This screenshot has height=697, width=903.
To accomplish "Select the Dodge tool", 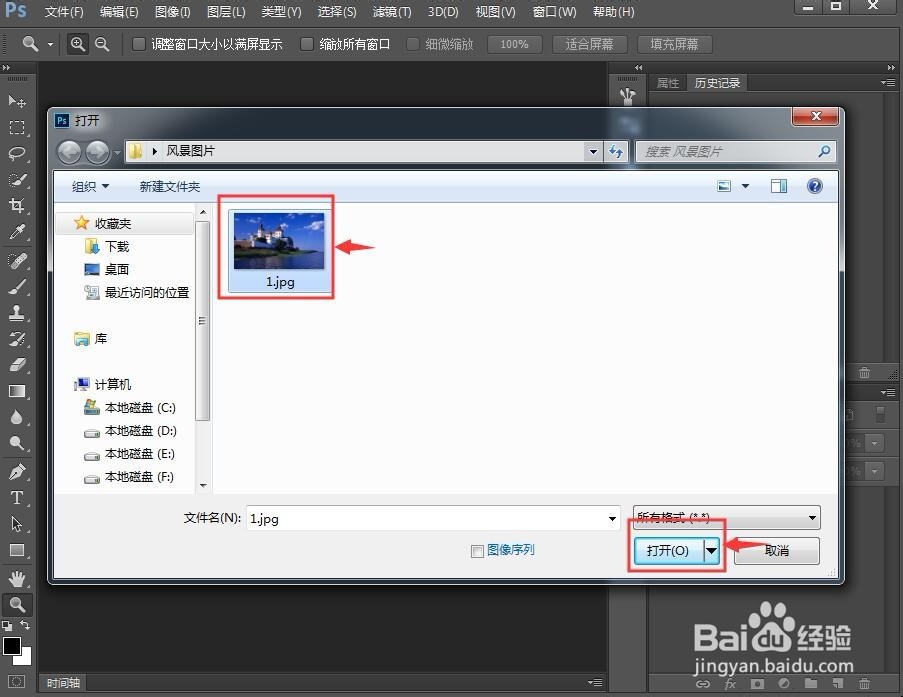I will pyautogui.click(x=17, y=443).
